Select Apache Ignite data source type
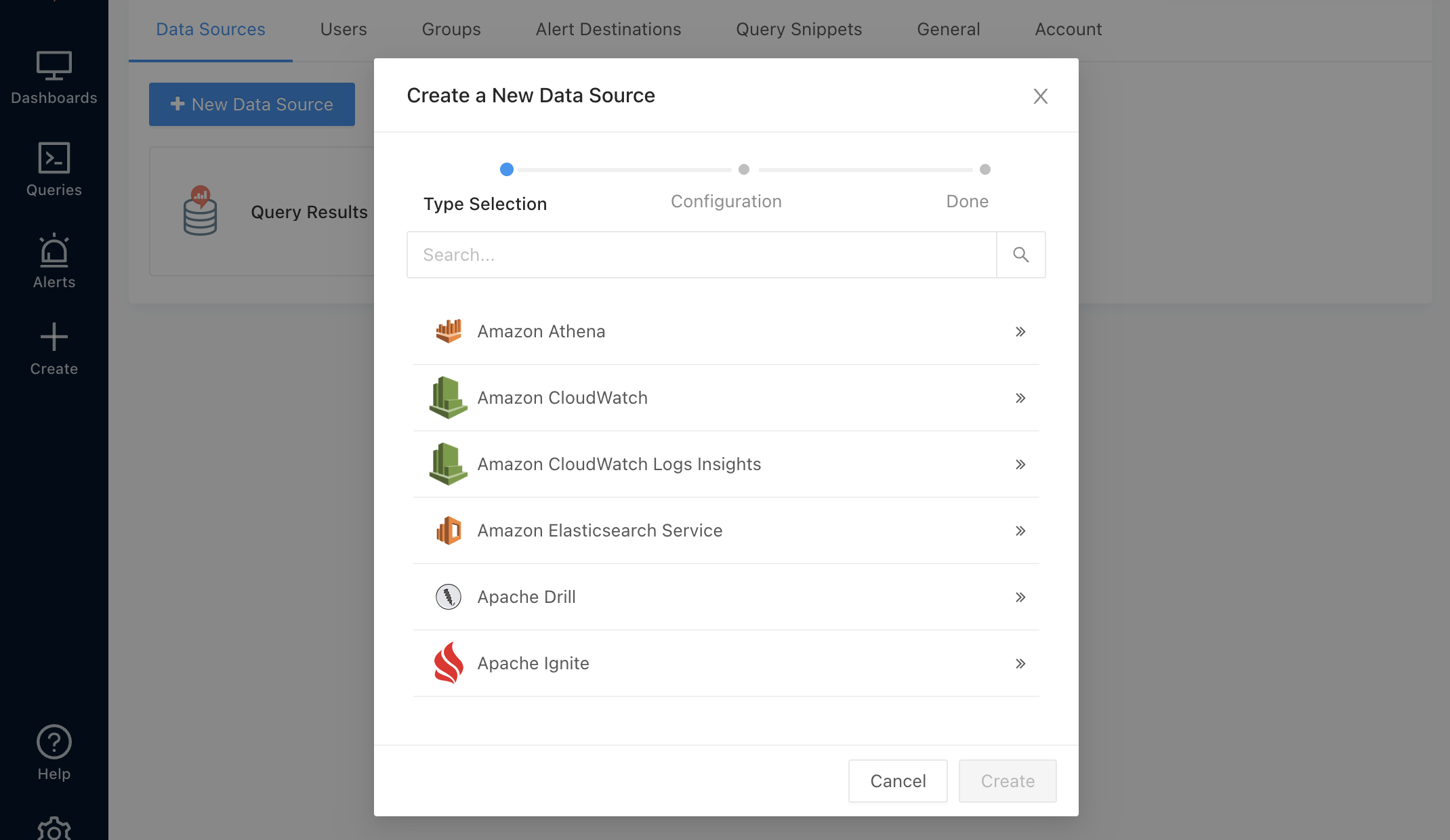 click(x=726, y=663)
